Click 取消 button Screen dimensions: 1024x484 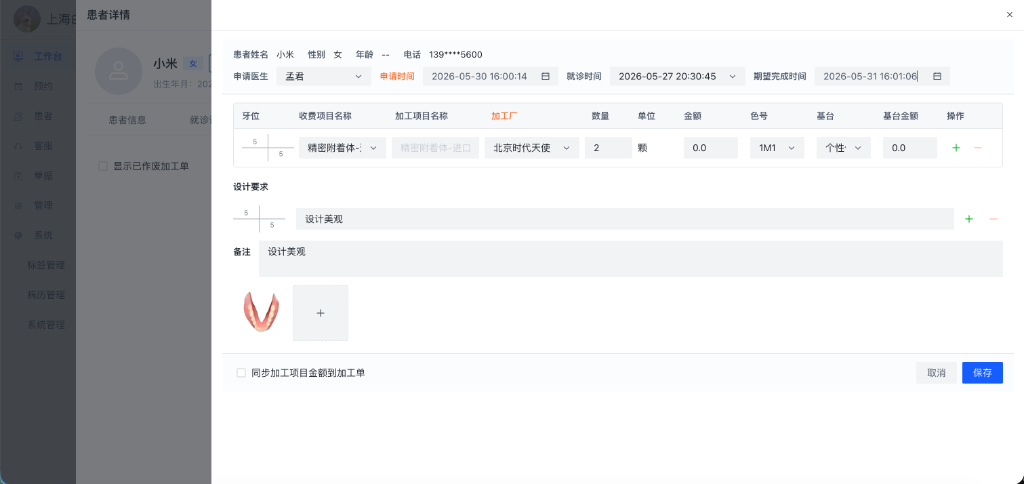coord(936,373)
